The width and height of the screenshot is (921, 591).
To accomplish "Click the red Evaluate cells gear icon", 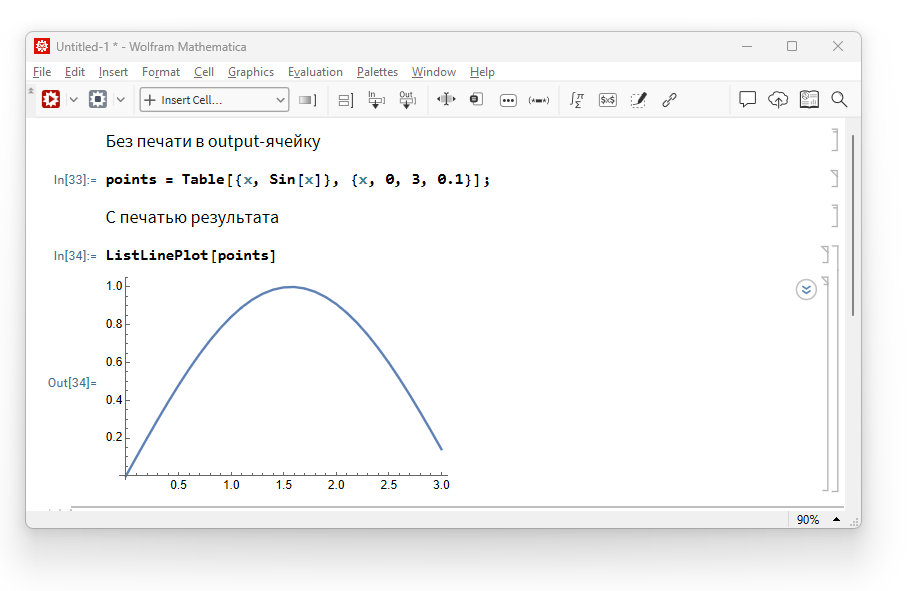I will pos(50,99).
